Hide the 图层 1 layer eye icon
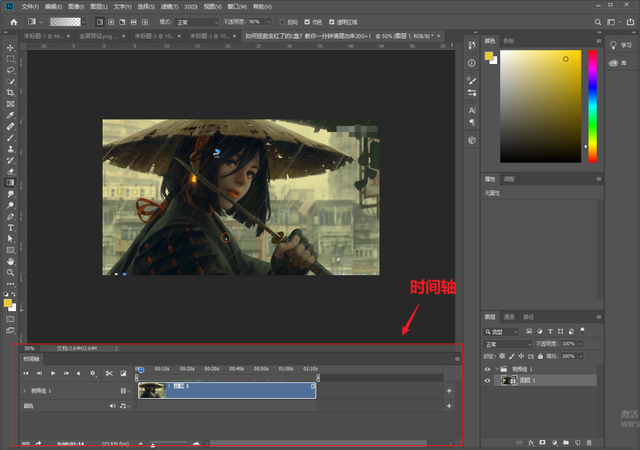The image size is (640, 450). point(488,380)
